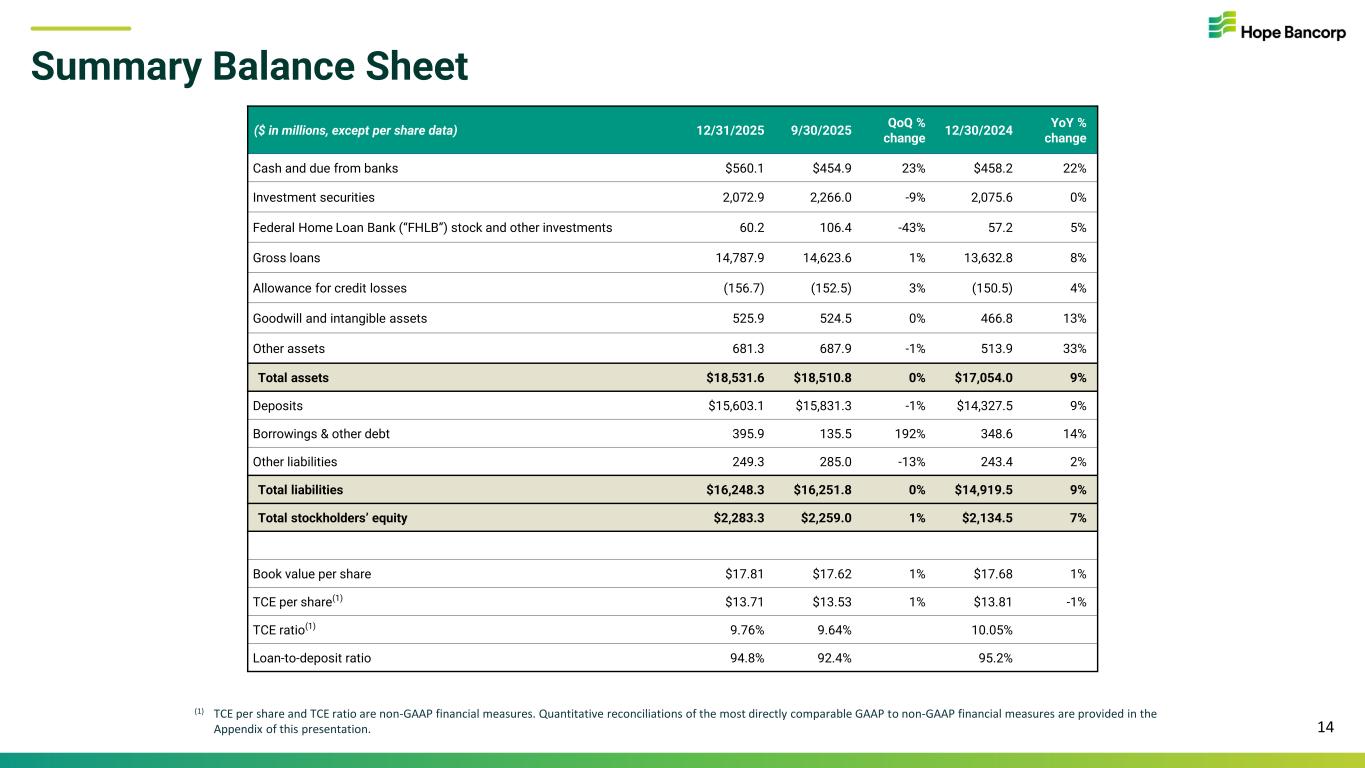Click the Hope Bancorp logo icon

(x=1221, y=26)
